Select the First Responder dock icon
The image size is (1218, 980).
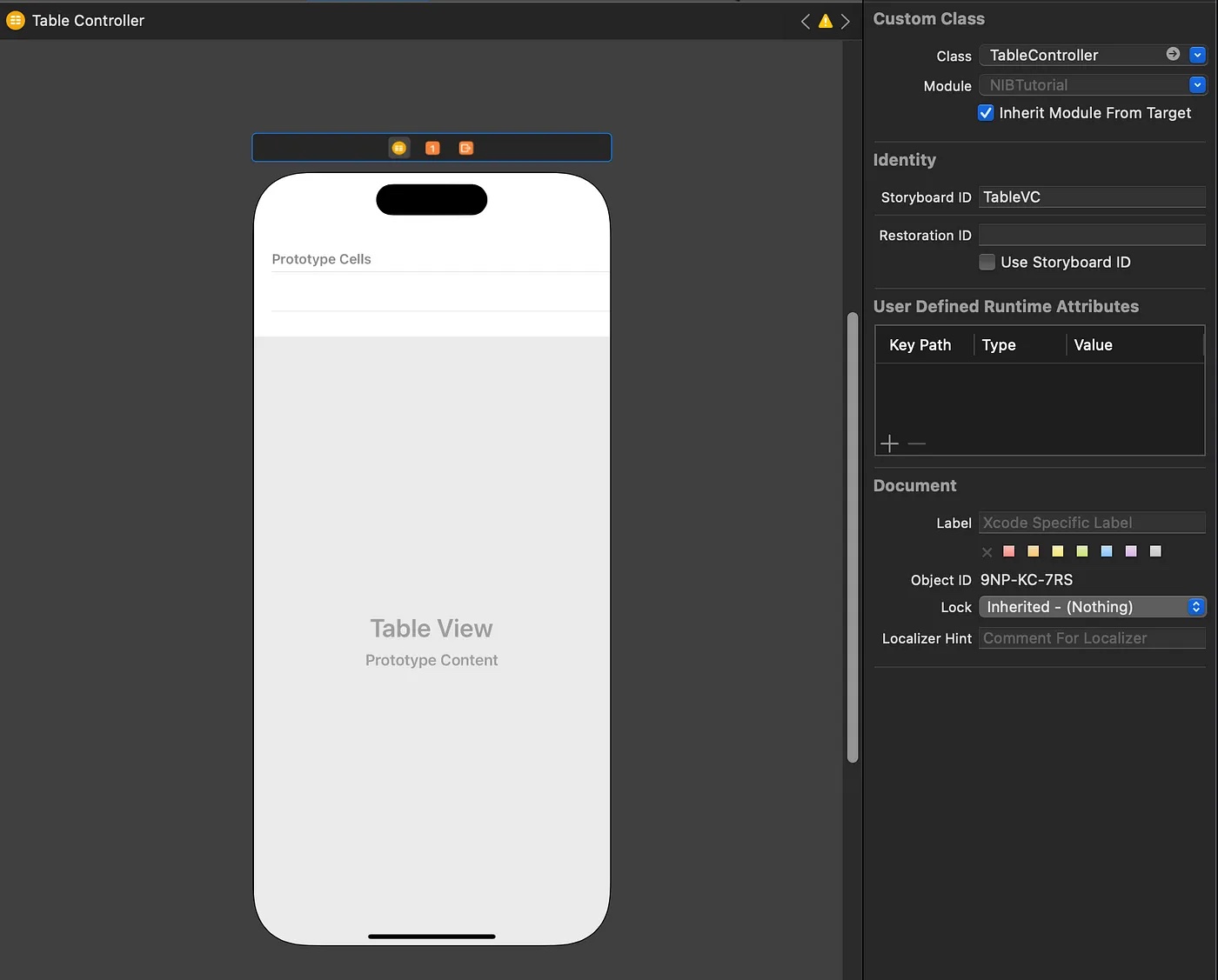432,148
